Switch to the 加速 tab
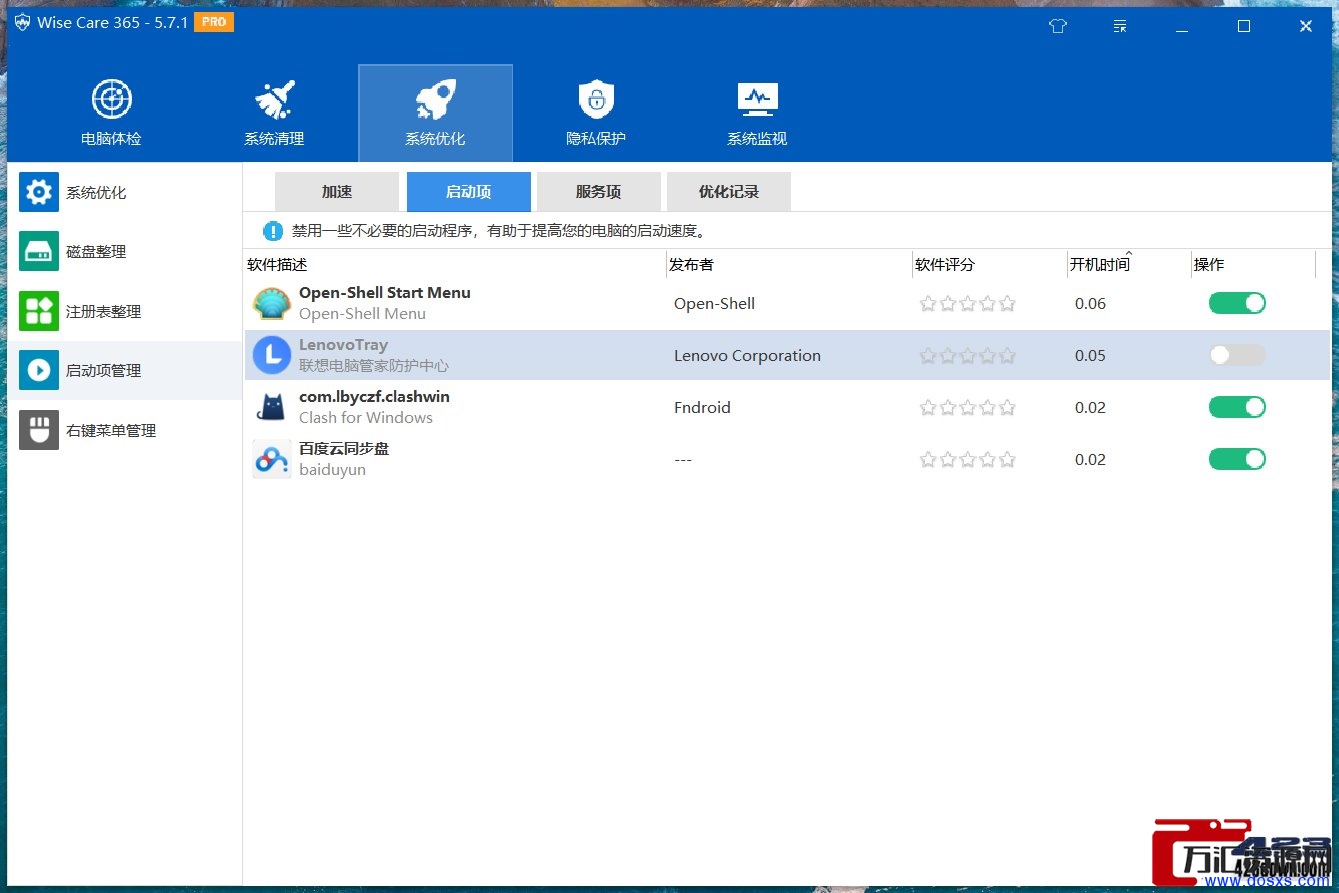 click(x=337, y=192)
